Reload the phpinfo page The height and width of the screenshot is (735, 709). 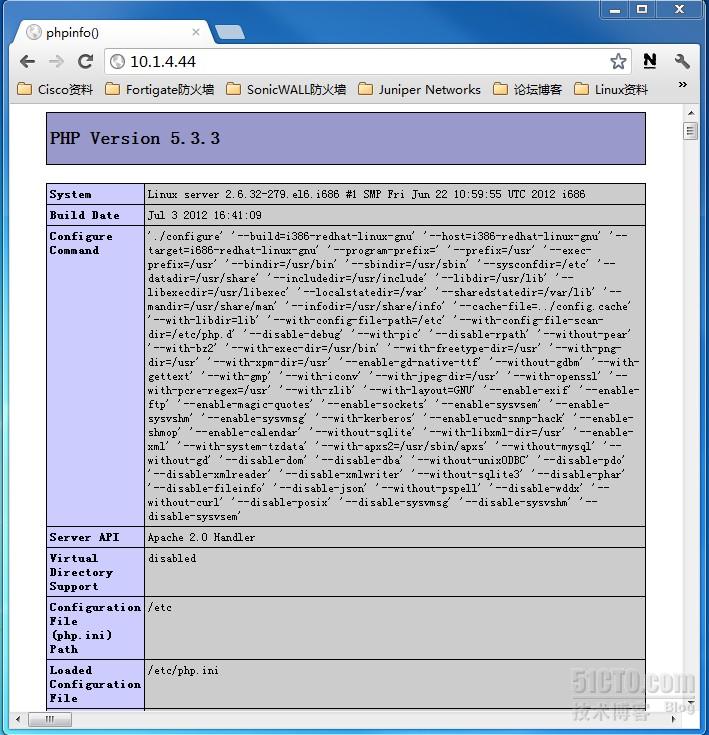(x=85, y=61)
